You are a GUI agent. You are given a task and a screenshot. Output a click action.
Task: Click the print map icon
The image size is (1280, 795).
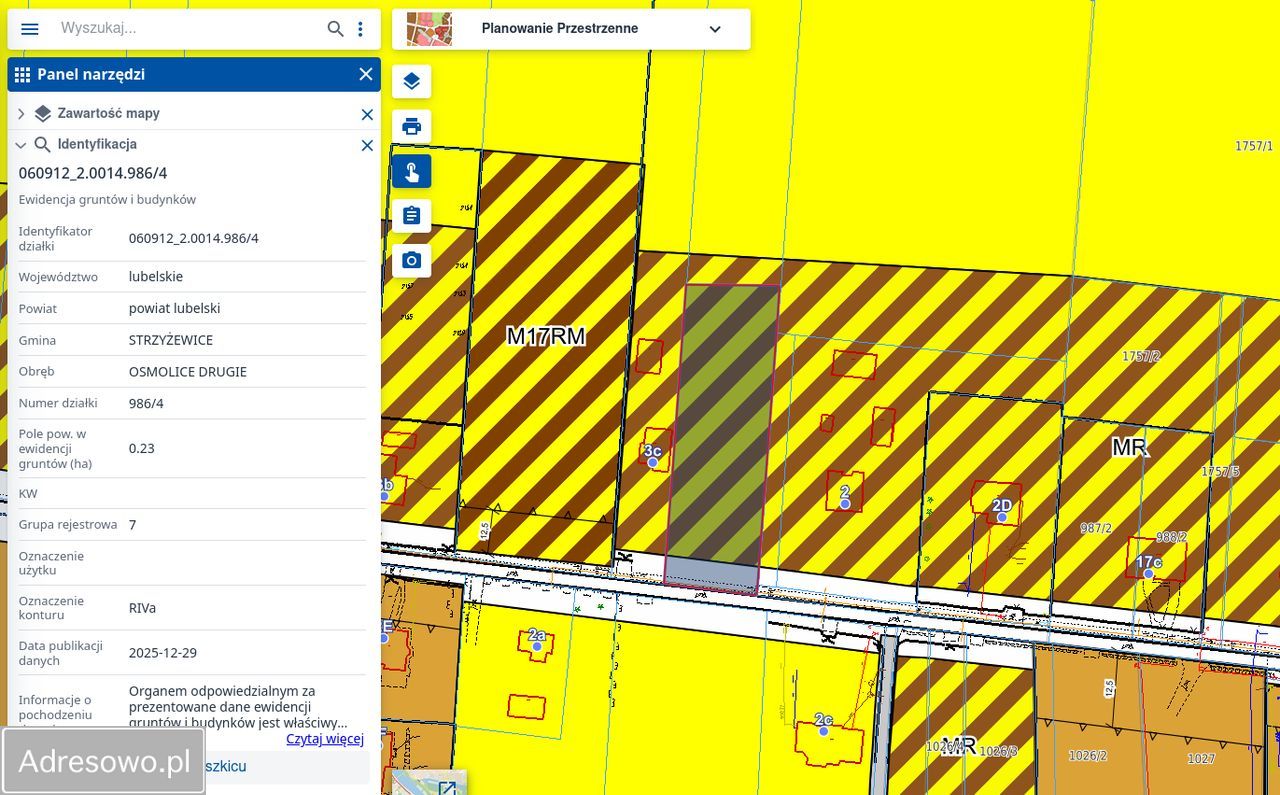coord(411,127)
